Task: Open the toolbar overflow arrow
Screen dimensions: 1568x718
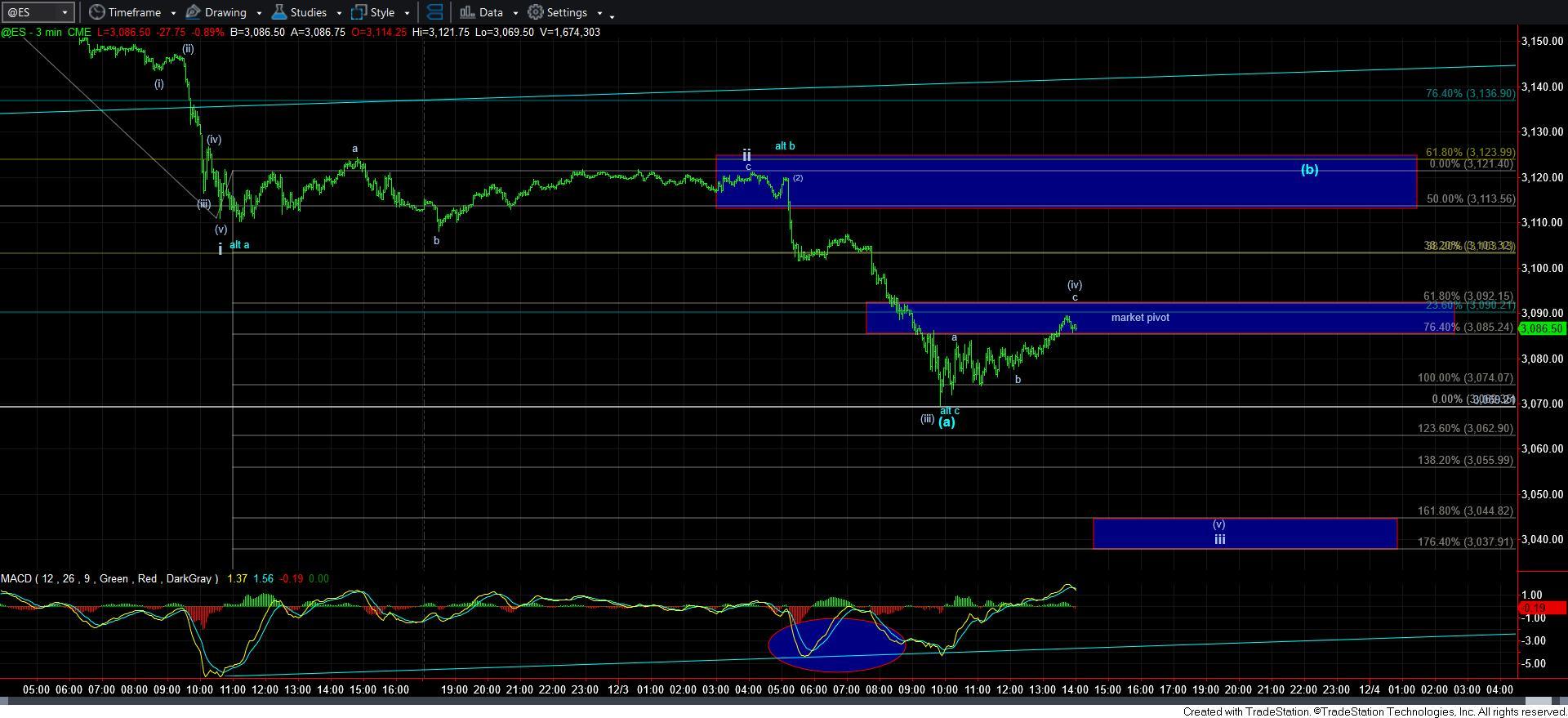Action: tap(612, 16)
